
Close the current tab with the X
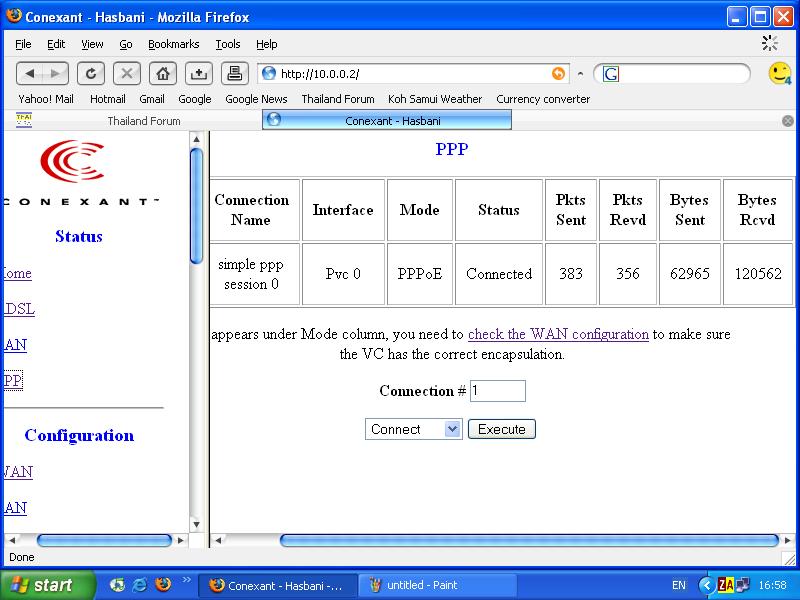(787, 121)
